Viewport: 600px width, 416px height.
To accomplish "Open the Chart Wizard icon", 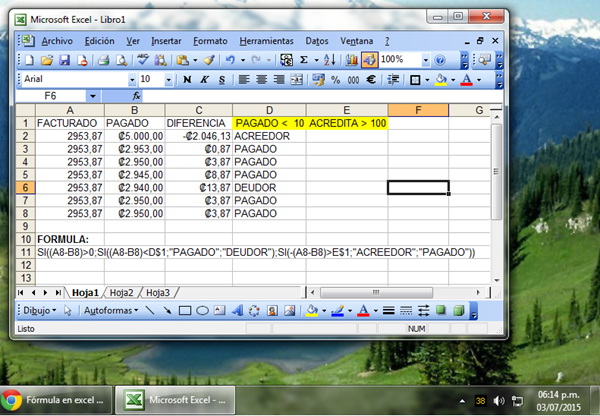I will pos(351,60).
